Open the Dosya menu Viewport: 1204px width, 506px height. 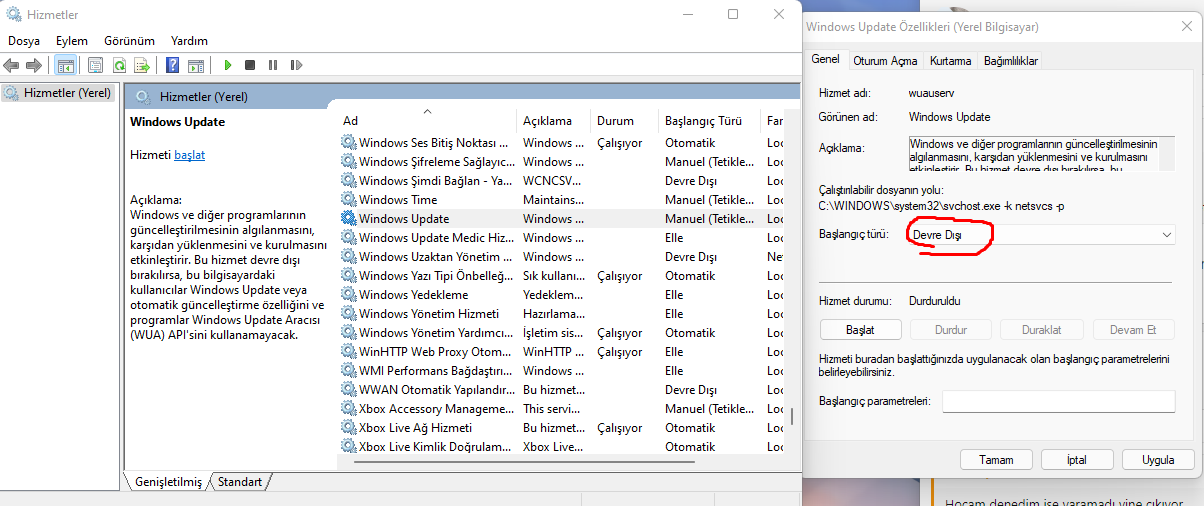click(24, 41)
